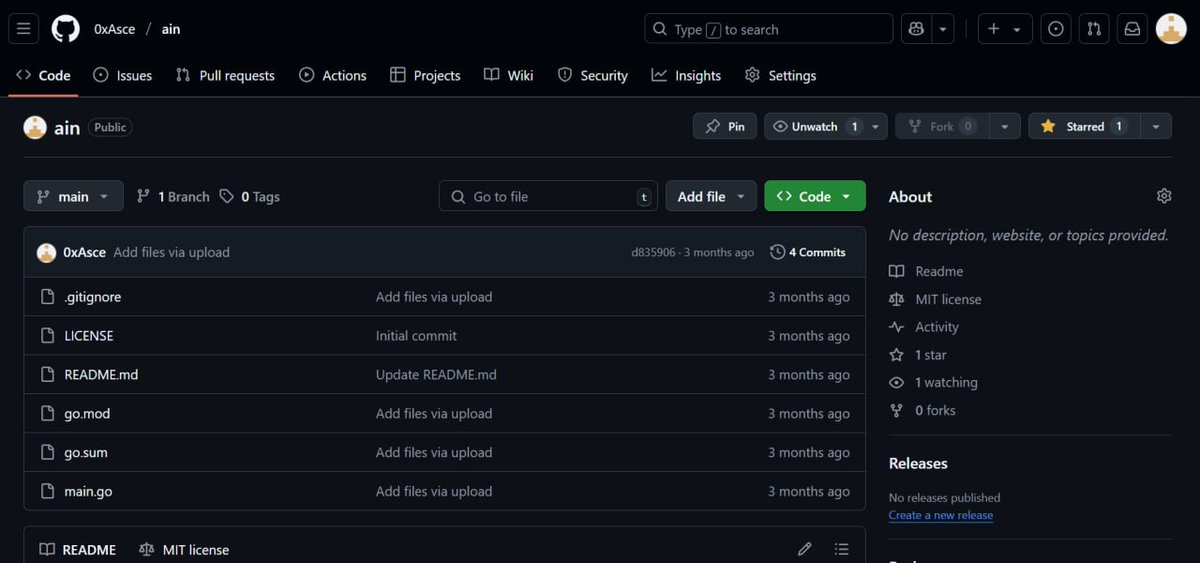This screenshot has height=563, width=1200.
Task: View 1 watching link
Action: pyautogui.click(x=933, y=382)
